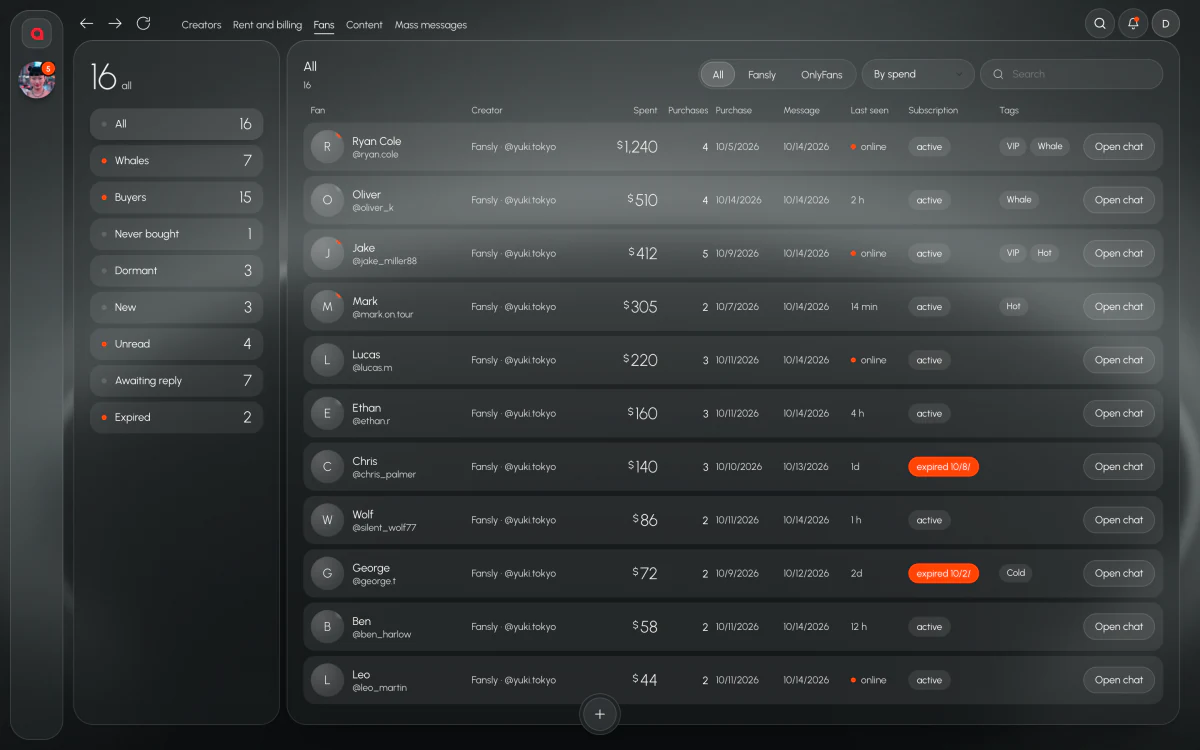Screen dimensions: 1200x750
Task: Click the plus button at the bottom
Action: coord(600,714)
